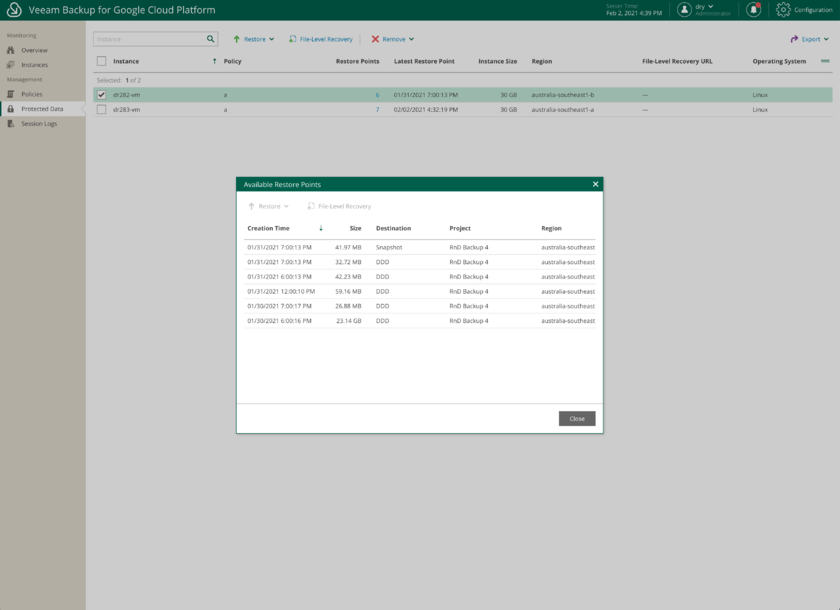Click the Veeam logo icon
This screenshot has width=840, height=610.
coord(14,10)
